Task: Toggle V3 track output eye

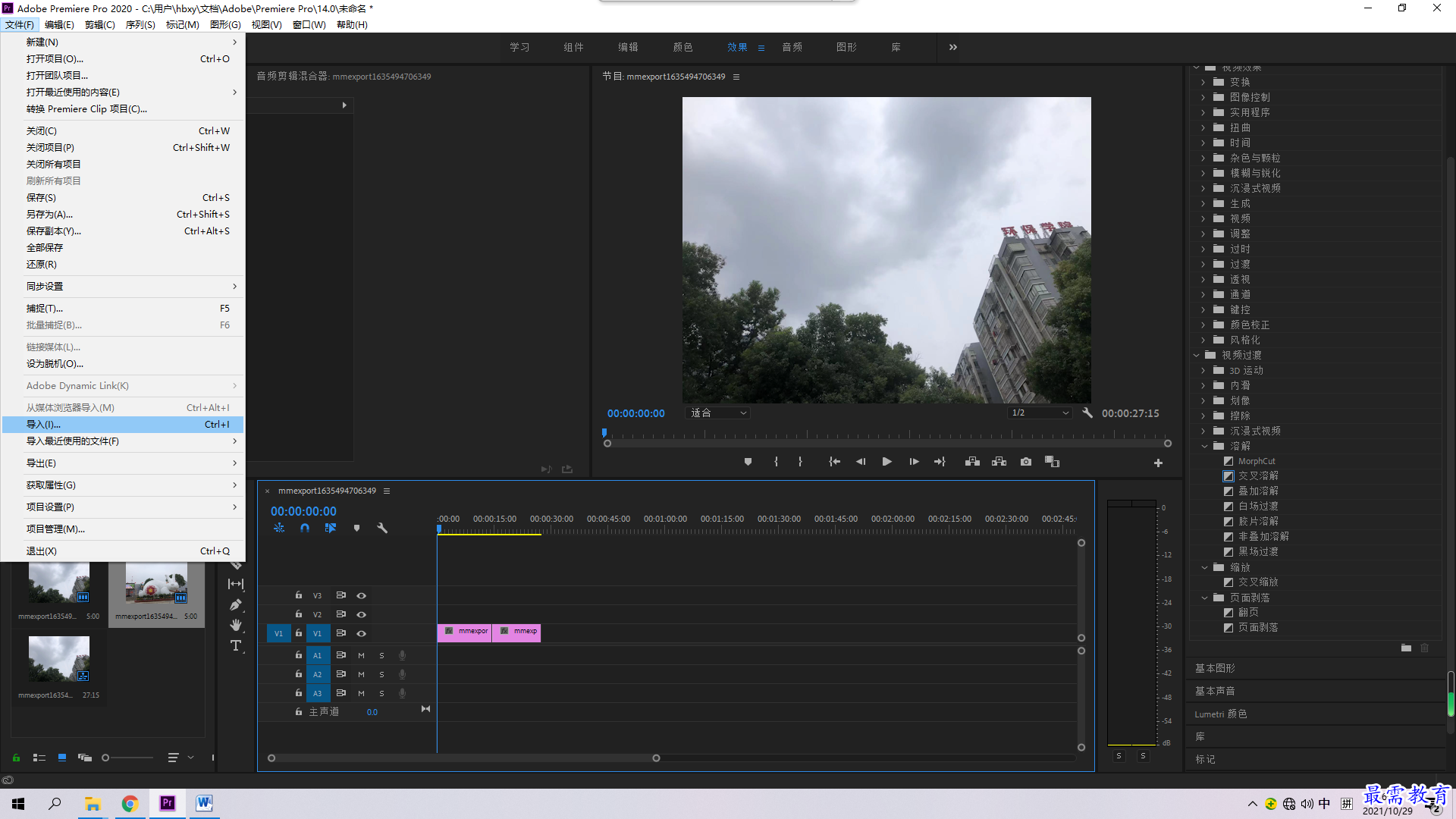Action: point(362,596)
